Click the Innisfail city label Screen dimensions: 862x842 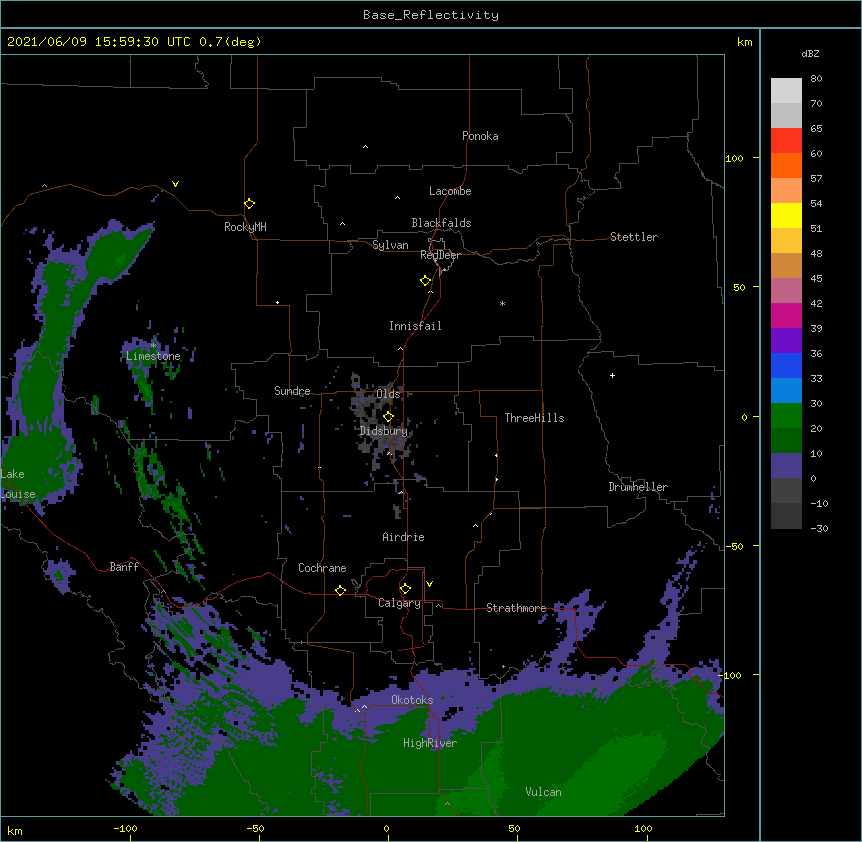[415, 326]
